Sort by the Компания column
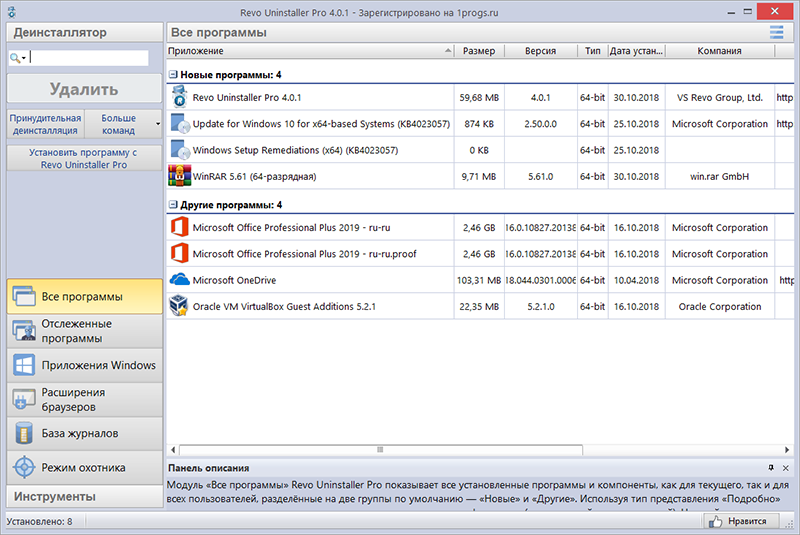 pyautogui.click(x=720, y=50)
